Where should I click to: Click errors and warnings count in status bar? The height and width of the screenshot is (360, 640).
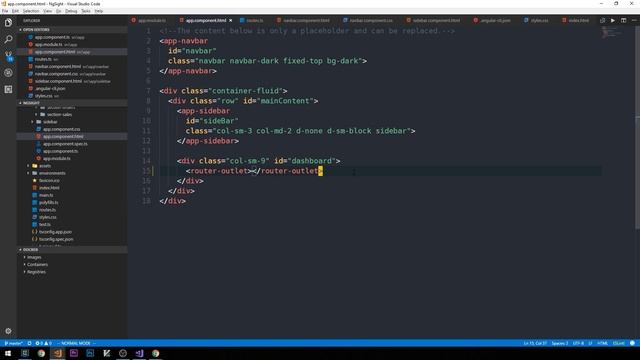(43, 343)
